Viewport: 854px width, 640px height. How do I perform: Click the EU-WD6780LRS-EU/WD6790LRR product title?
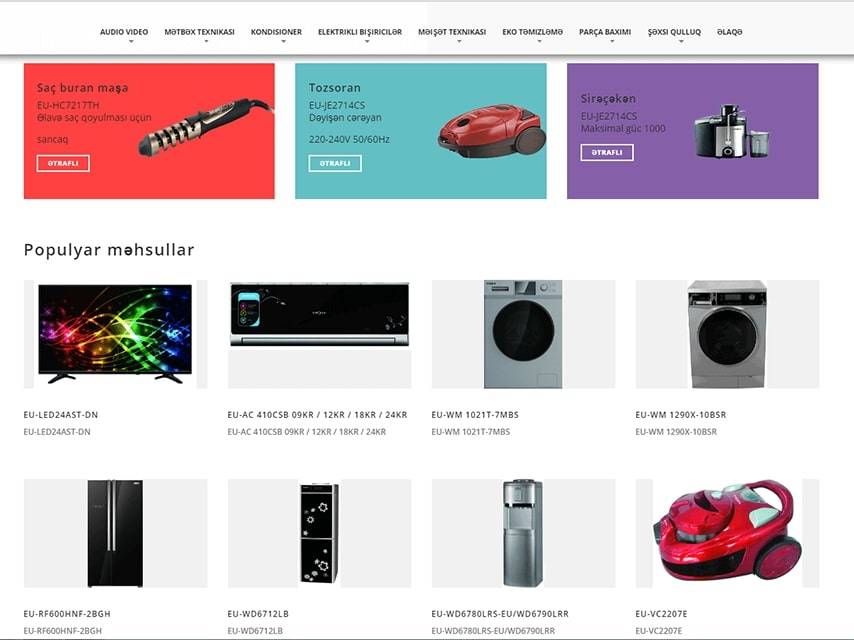coord(500,614)
